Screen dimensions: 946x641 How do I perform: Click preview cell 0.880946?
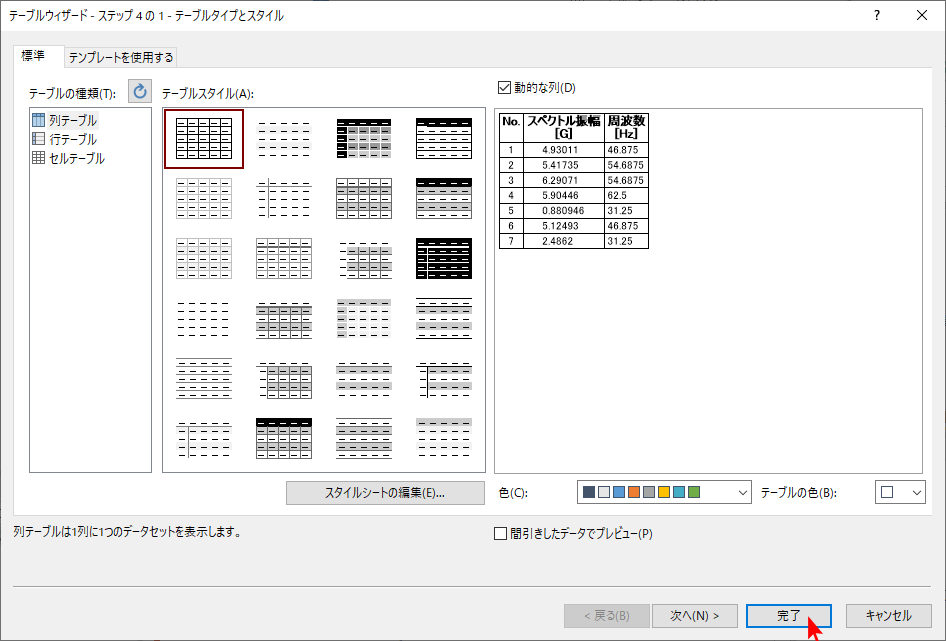[563, 211]
